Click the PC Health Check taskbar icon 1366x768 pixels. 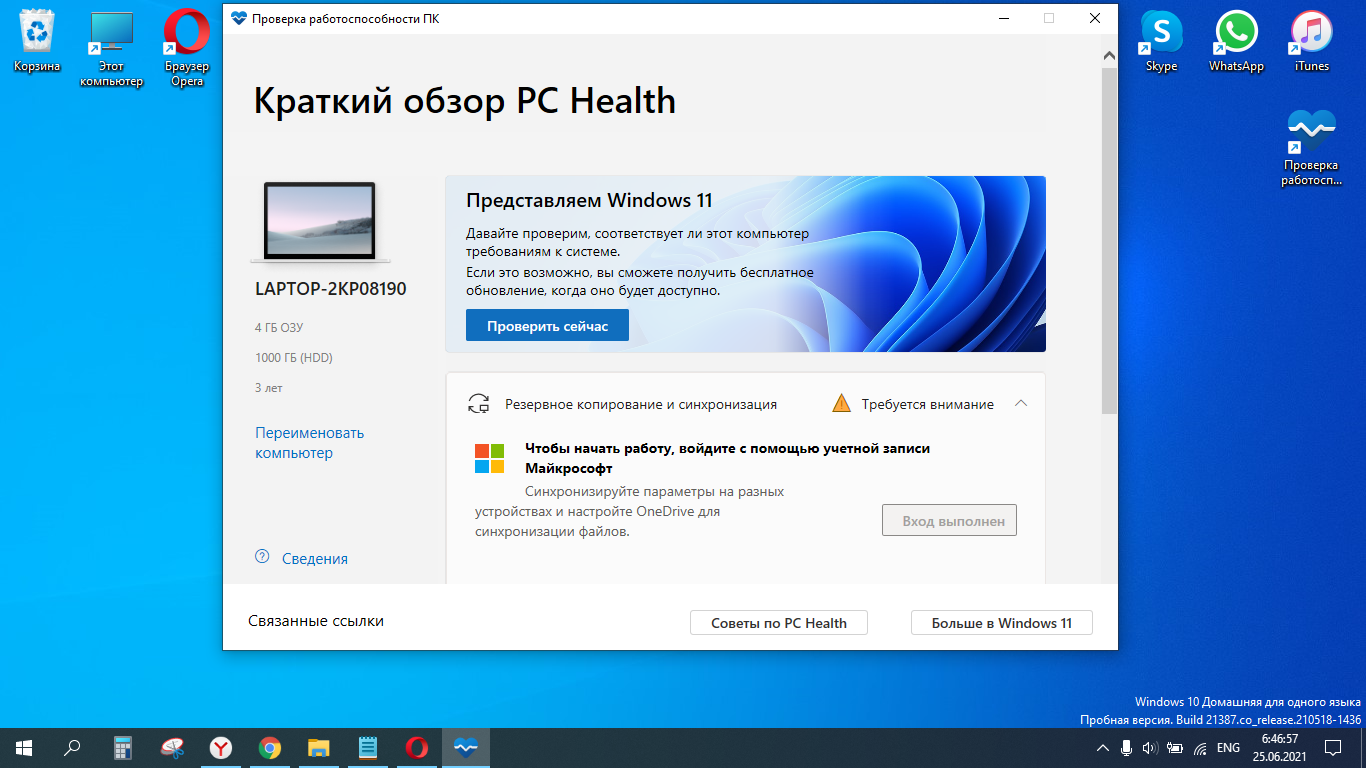click(466, 747)
